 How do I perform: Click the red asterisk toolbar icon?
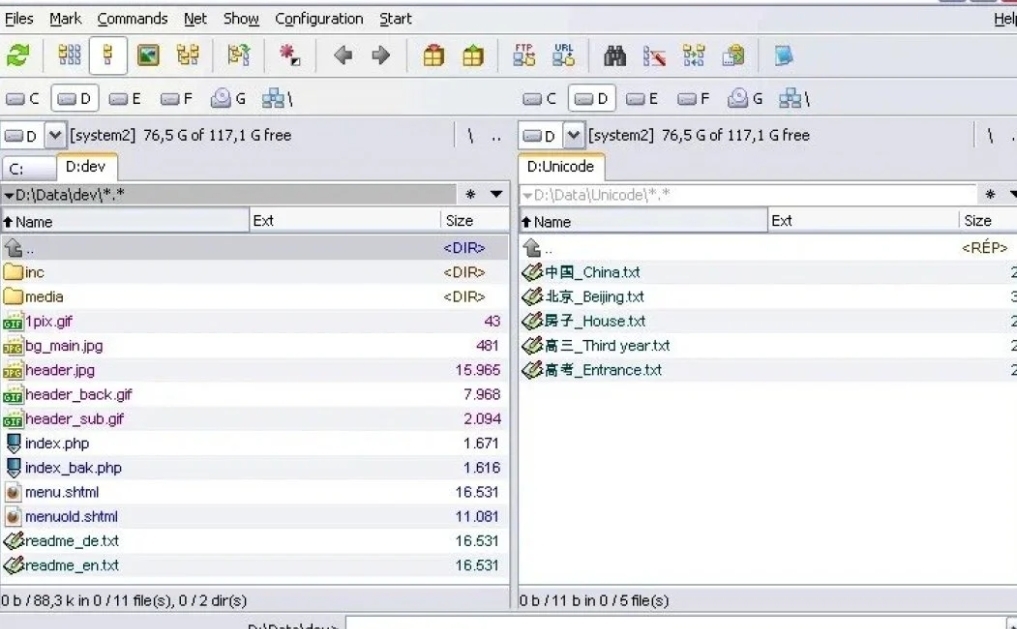290,56
